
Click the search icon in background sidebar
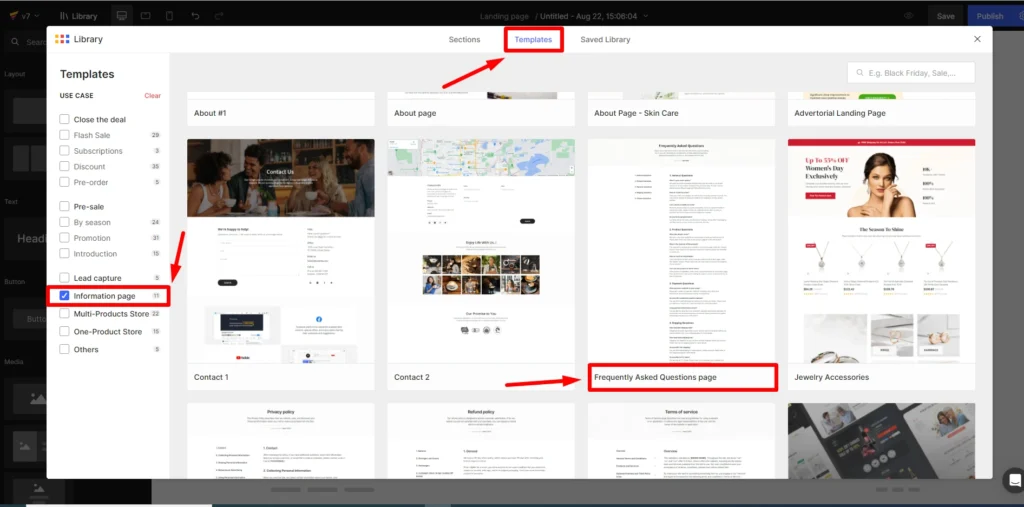pos(15,42)
